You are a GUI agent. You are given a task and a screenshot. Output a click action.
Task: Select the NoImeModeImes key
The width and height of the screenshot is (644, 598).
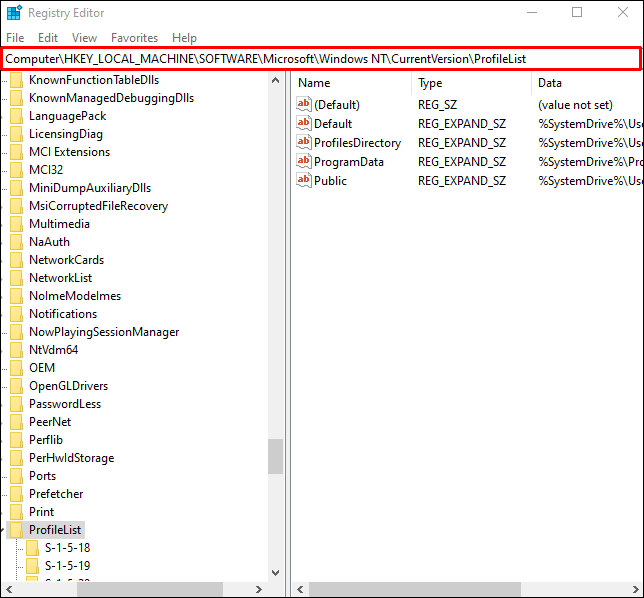coord(75,296)
